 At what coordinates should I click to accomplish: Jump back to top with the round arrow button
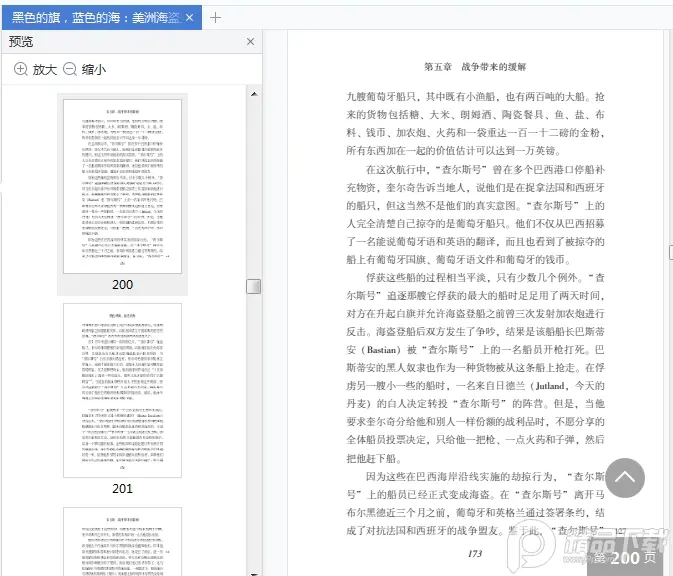pyautogui.click(x=625, y=478)
